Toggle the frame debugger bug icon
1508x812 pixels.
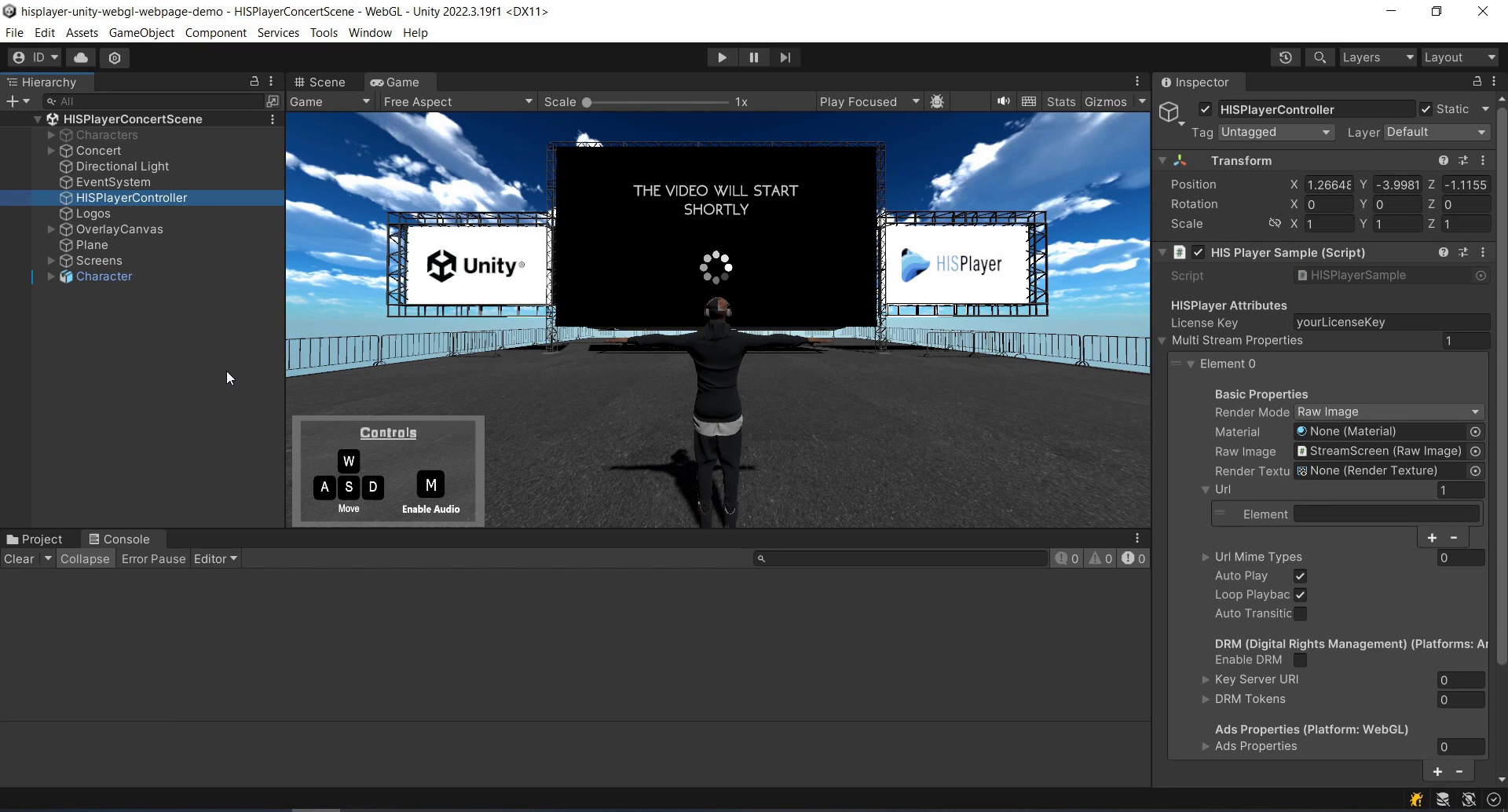[x=937, y=102]
